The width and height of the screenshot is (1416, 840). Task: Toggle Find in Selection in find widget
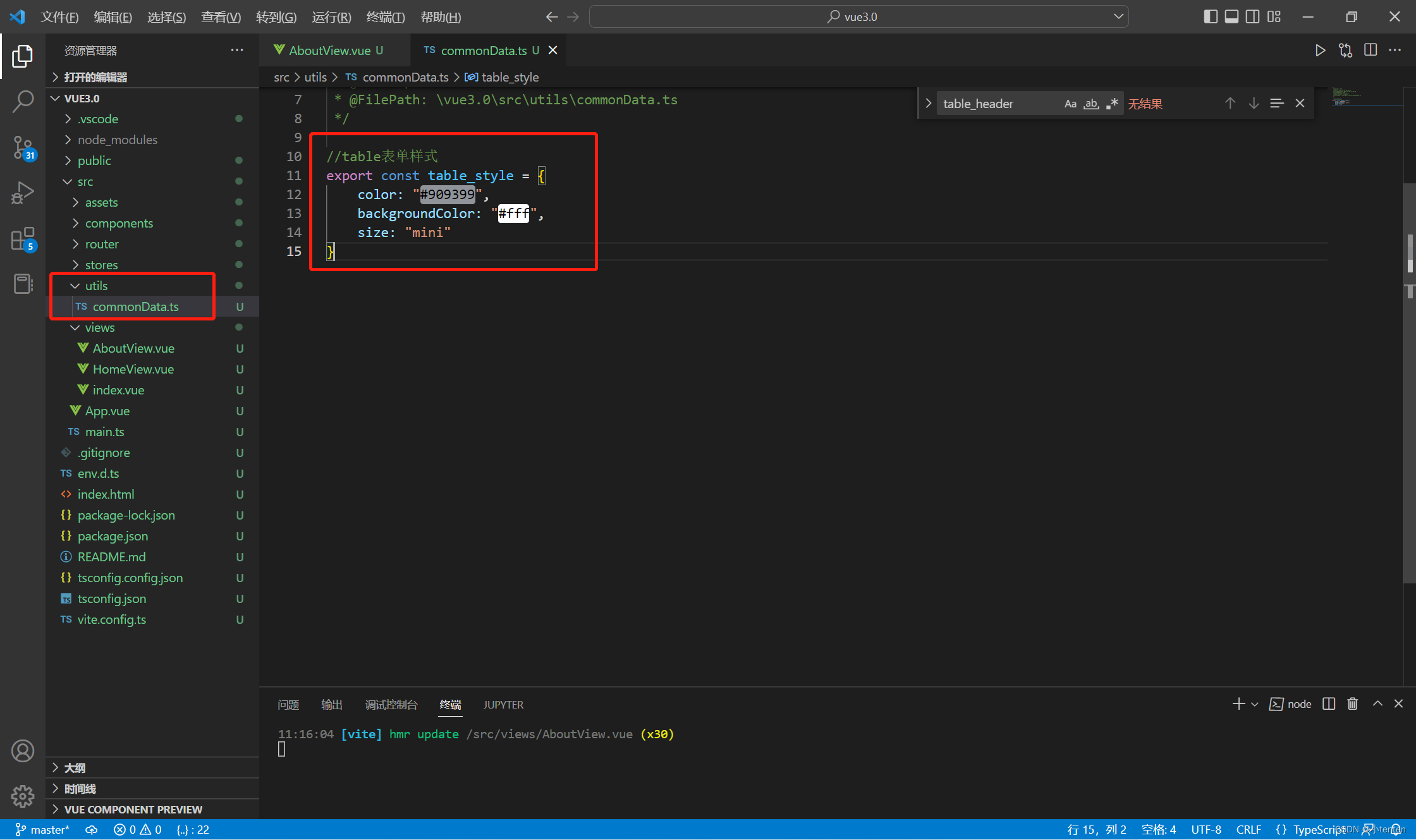tap(1277, 103)
